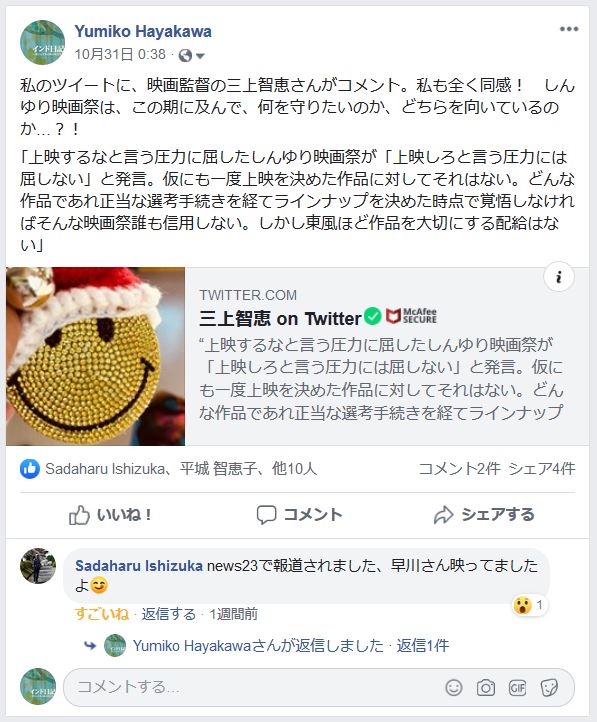Screen dimensions: 597x722
Task: Open the audience privacy globe dropdown
Action: [191, 55]
